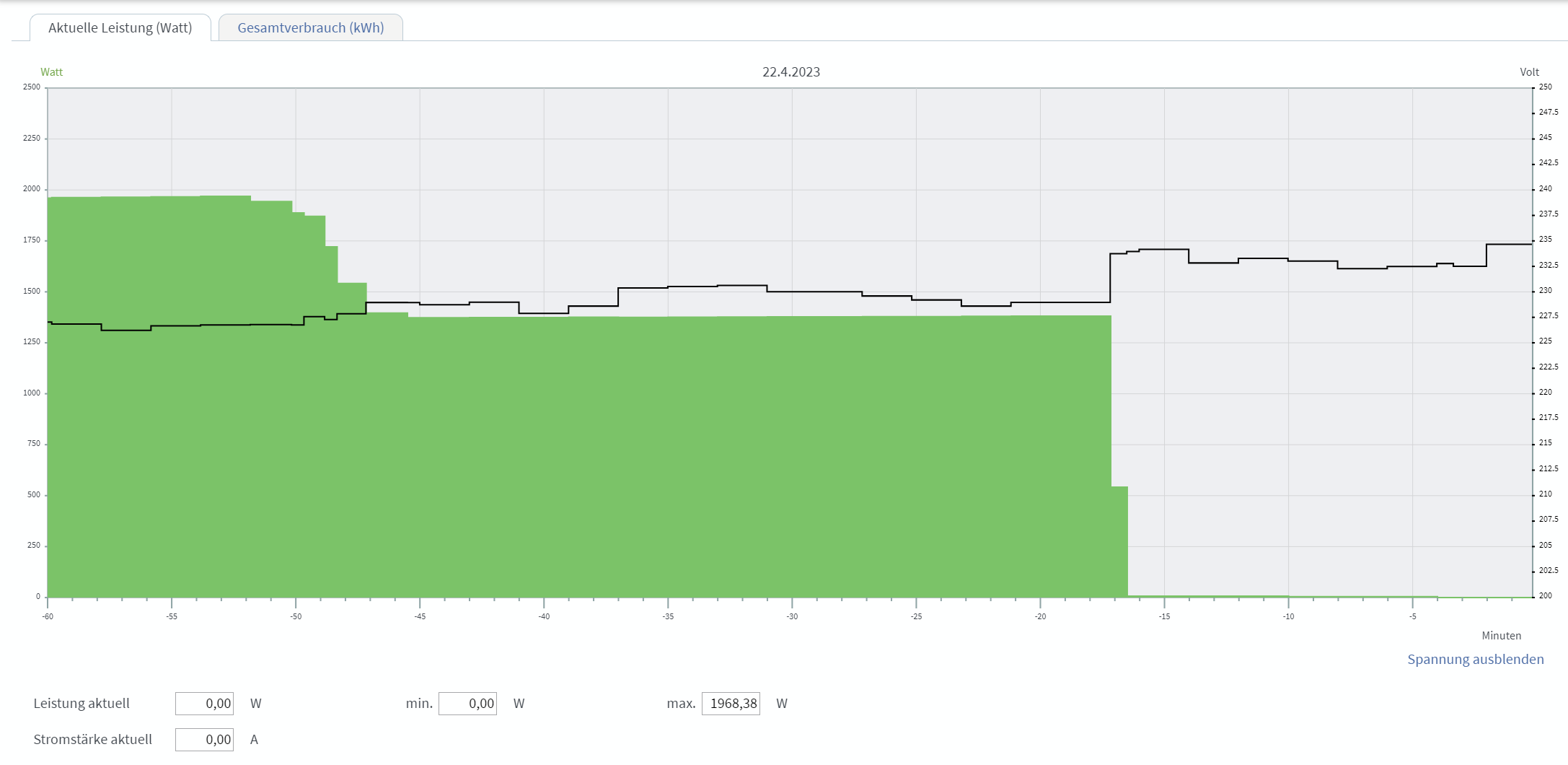Click the Stromstärke aktuell label text
Screen dimensions: 1568x765
click(92, 740)
